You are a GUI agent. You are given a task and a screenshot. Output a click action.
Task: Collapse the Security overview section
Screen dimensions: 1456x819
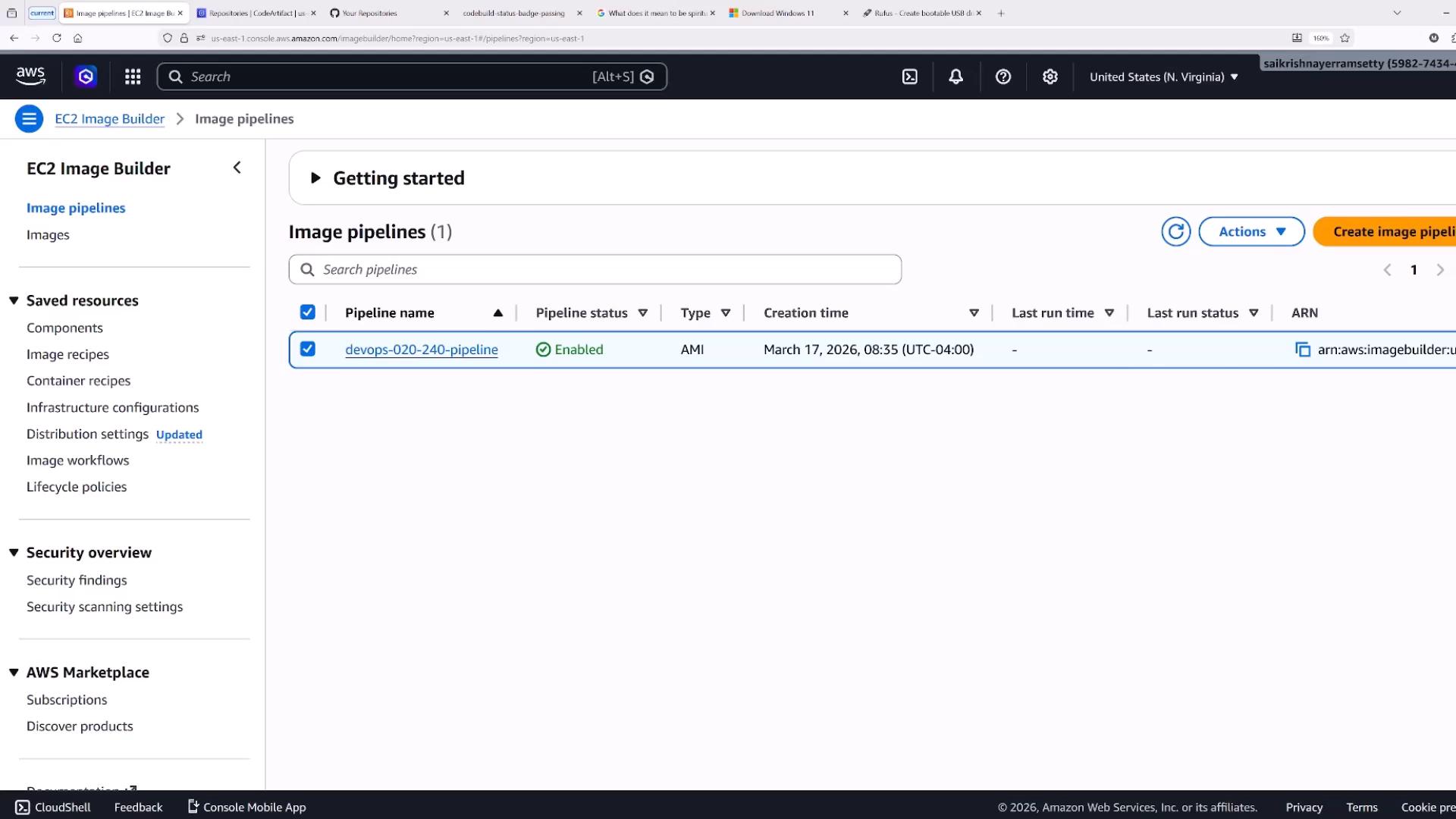click(x=14, y=553)
